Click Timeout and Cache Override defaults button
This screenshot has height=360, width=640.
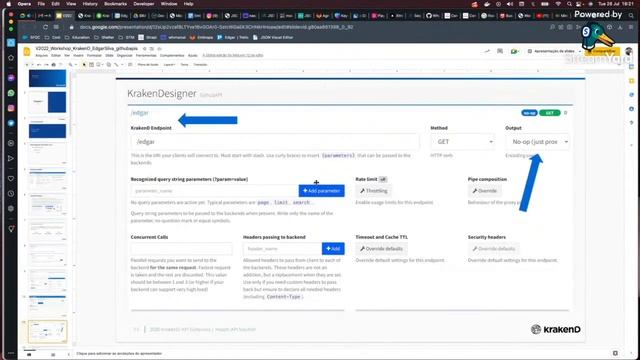tap(381, 249)
